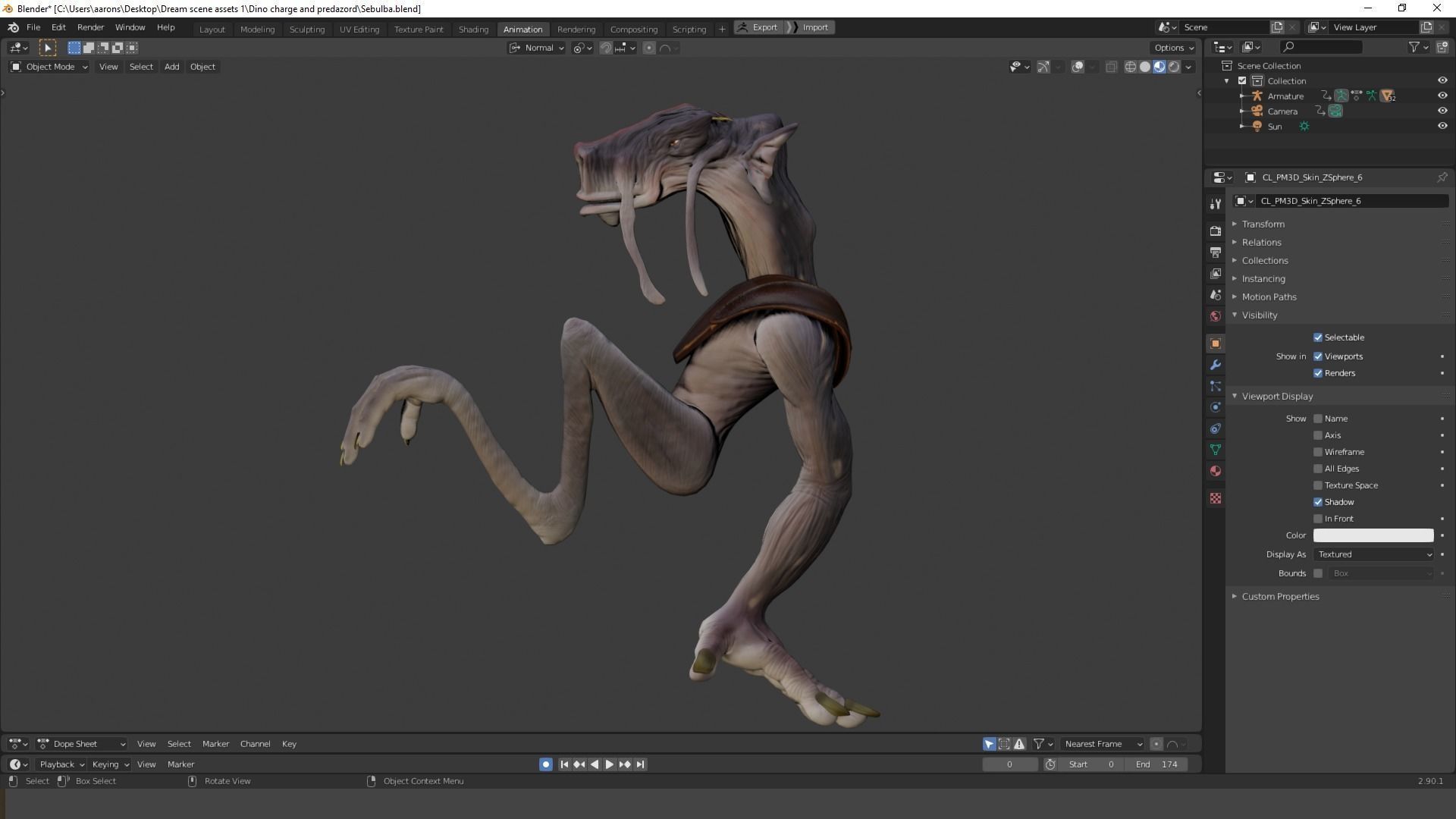This screenshot has width=1456, height=819.
Task: Switch to the Shading workspace tab
Action: [473, 29]
